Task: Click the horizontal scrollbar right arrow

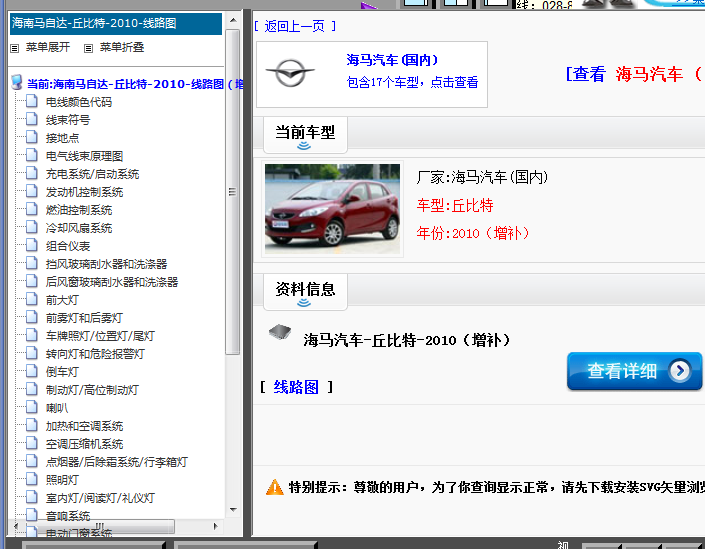Action: 215,526
